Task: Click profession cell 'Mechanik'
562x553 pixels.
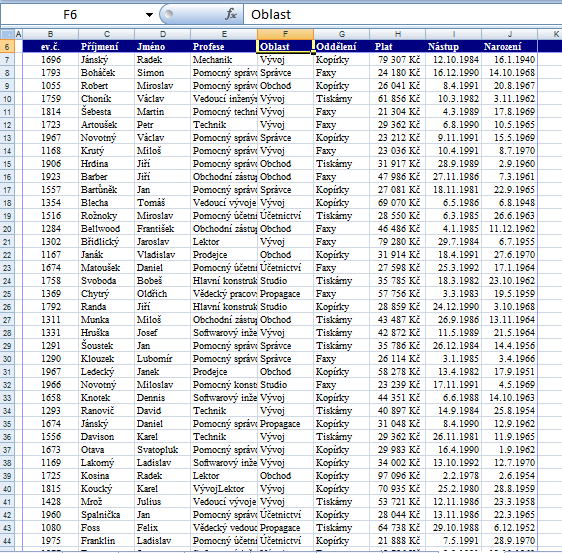Action: (x=224, y=59)
